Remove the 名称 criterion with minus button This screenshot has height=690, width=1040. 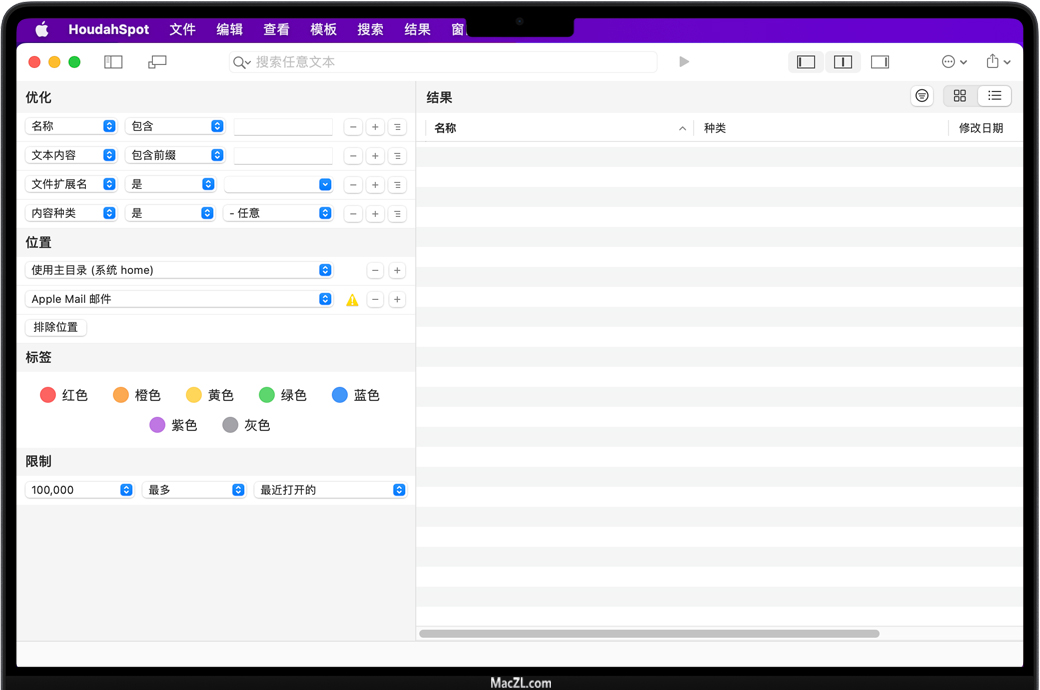pos(353,127)
